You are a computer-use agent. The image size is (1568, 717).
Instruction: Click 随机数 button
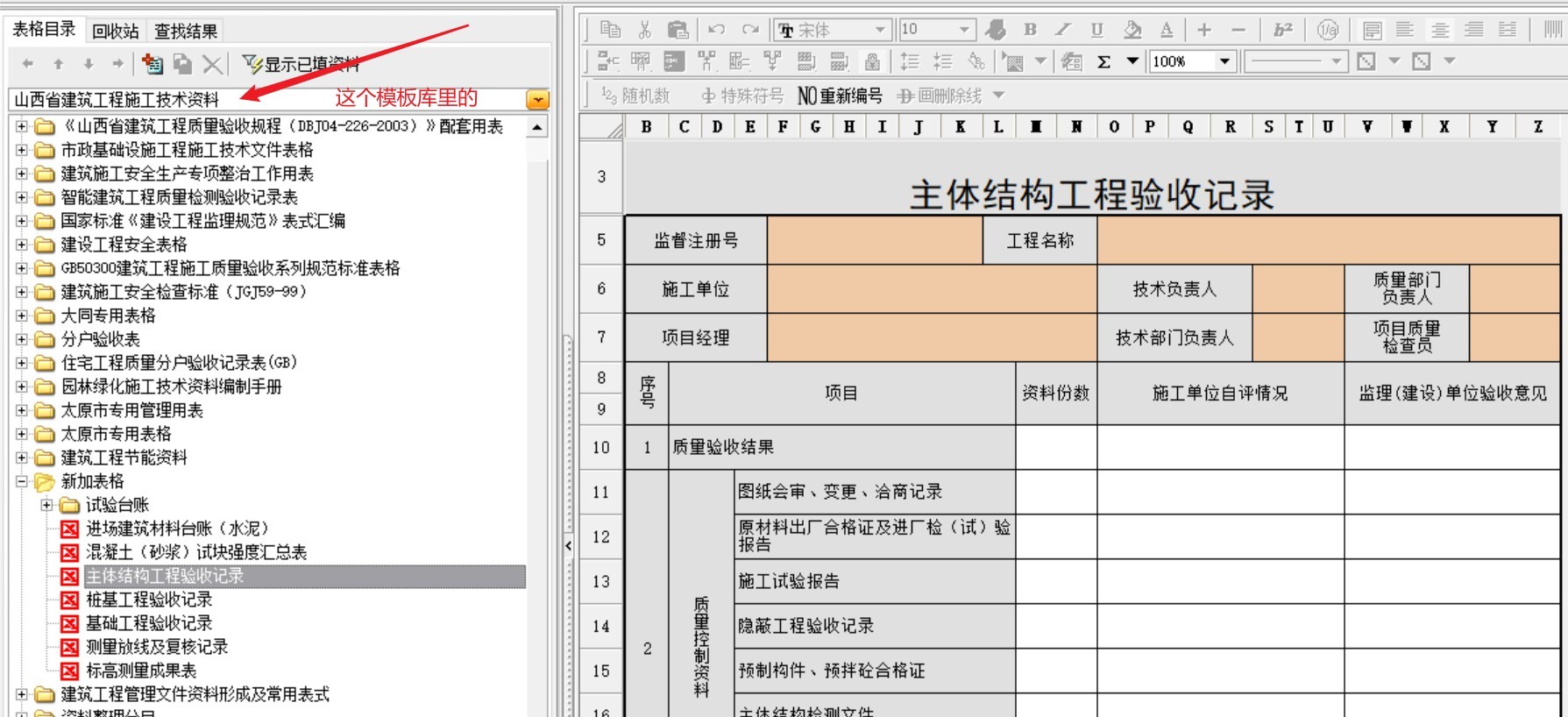coord(636,96)
